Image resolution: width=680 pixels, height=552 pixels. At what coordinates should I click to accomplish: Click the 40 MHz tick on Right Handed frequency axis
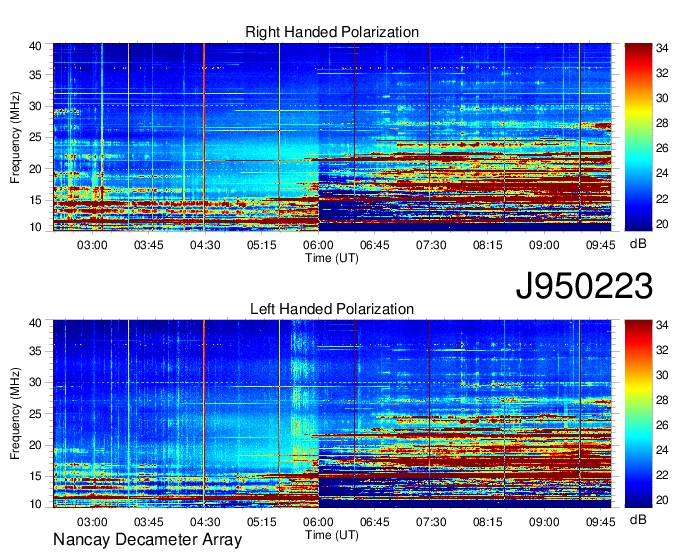35,46
